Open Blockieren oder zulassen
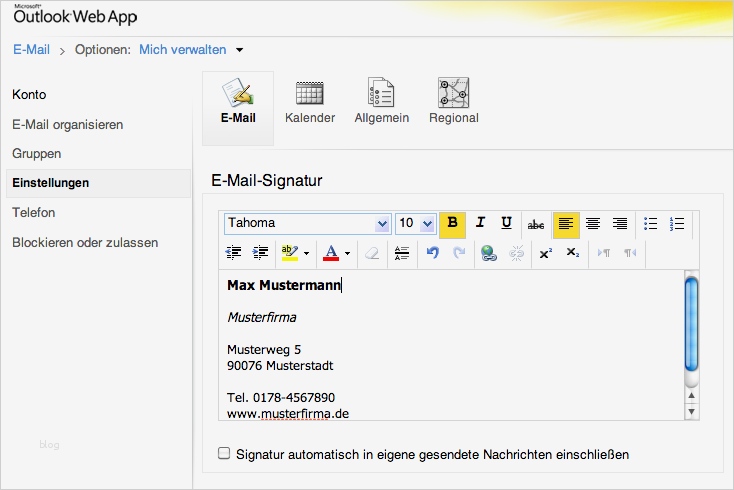 tap(85, 242)
